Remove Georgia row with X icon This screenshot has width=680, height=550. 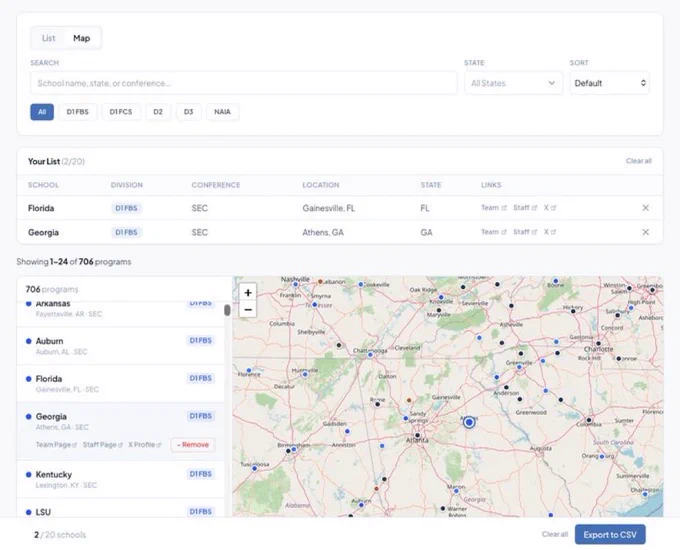click(645, 232)
